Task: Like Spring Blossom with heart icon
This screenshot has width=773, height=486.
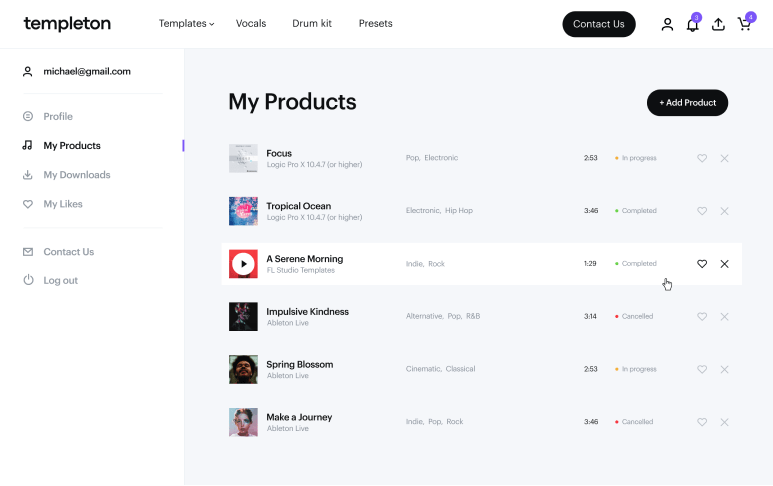Action: point(702,369)
